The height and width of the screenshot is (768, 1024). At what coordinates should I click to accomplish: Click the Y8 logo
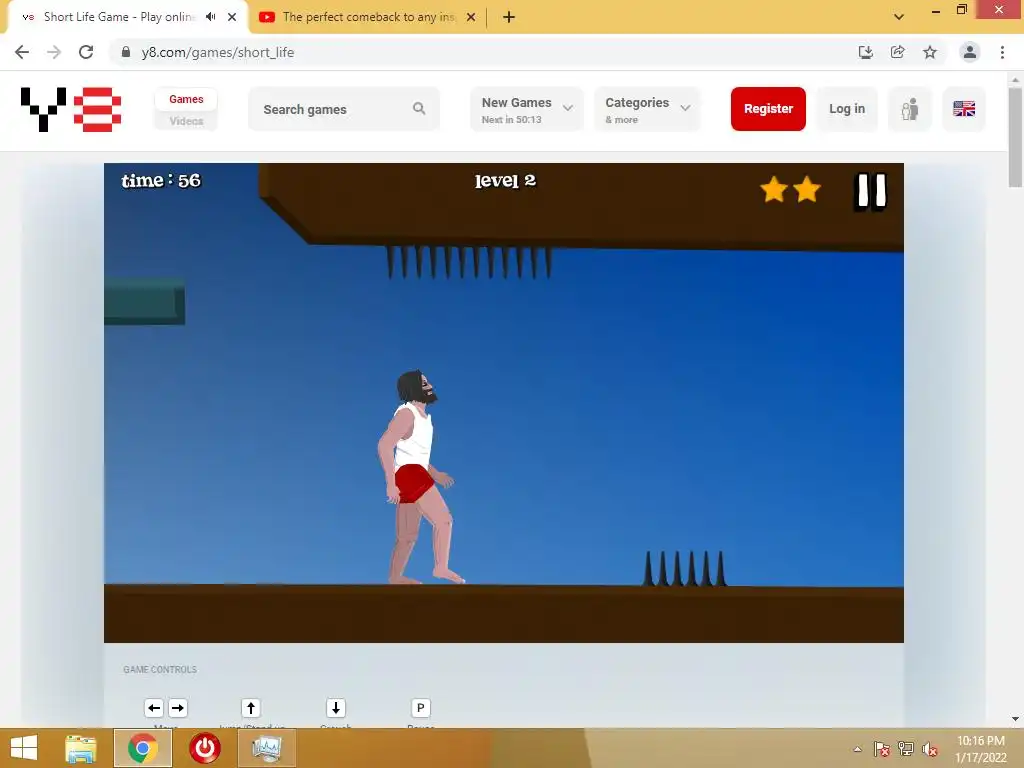click(x=71, y=109)
